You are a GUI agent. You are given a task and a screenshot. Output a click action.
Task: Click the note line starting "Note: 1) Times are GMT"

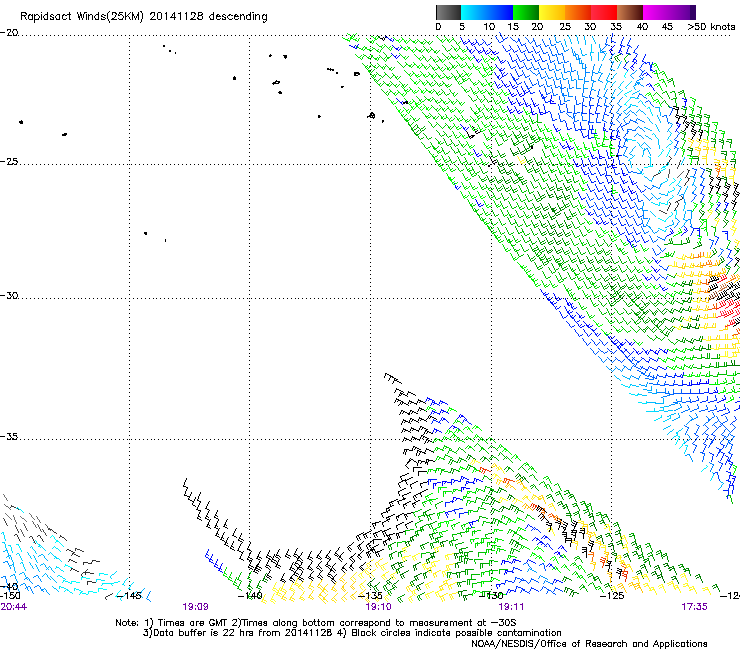(316, 623)
